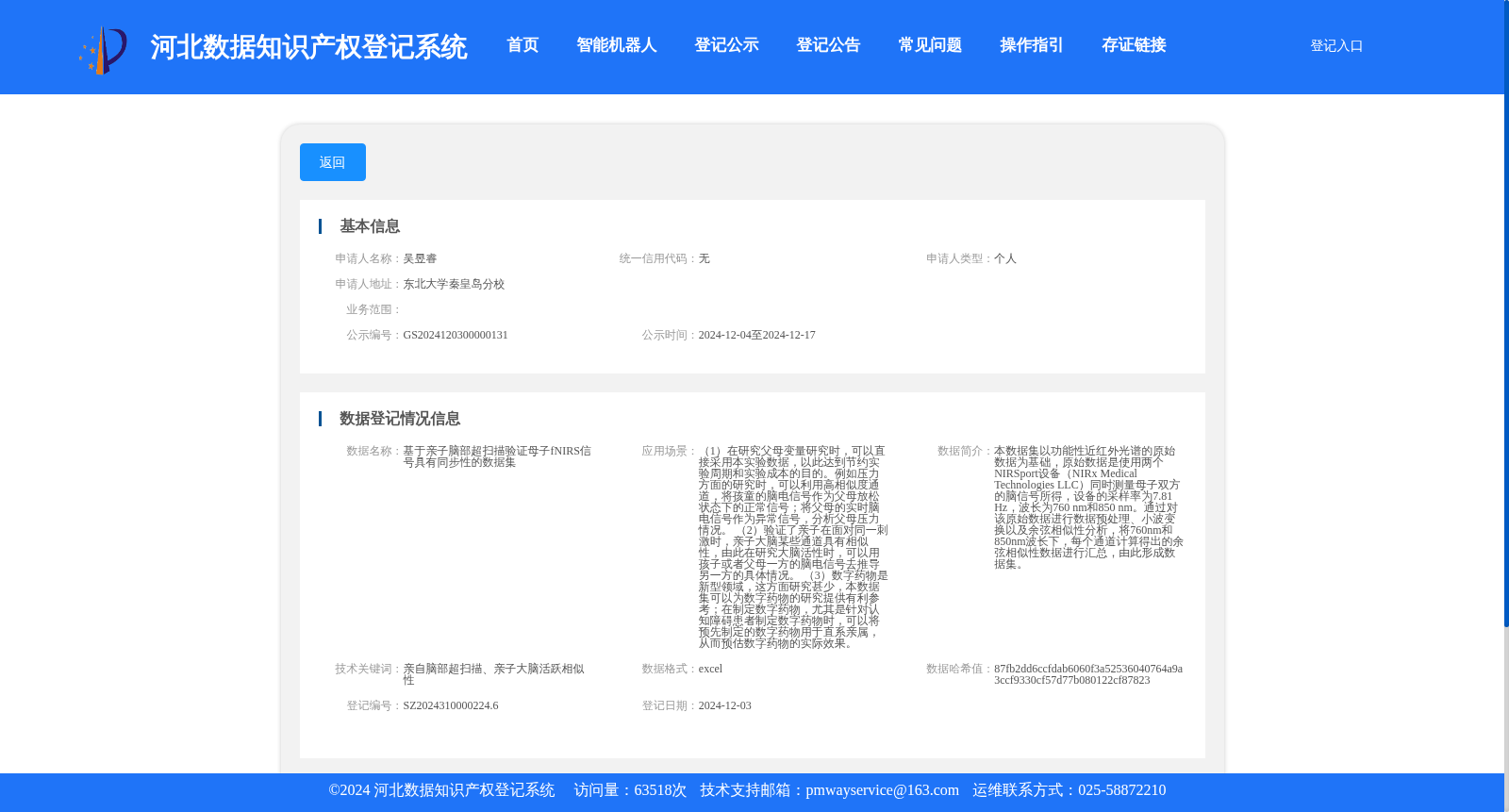Click the data name text 基于亲子脑部超扫描验证
Viewport: 1509px width, 812px height.
coord(497,456)
